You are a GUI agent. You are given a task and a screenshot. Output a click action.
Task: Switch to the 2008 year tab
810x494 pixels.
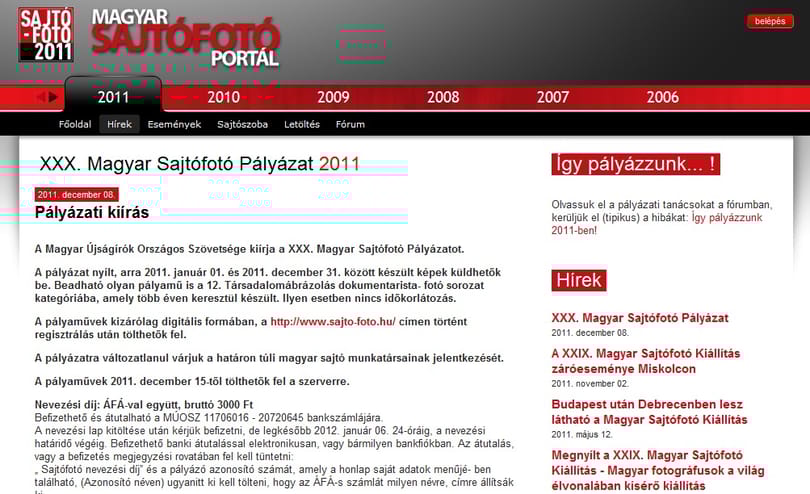(x=443, y=97)
